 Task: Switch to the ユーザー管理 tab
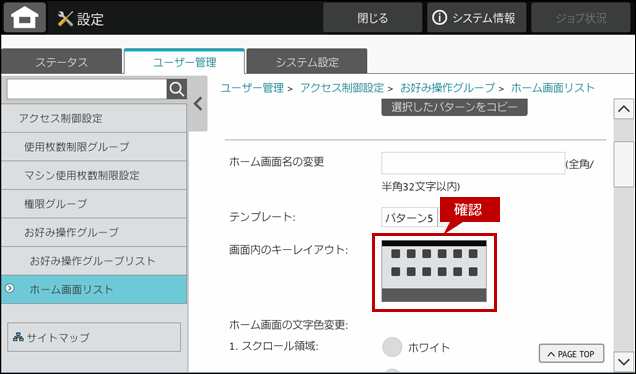coord(185,62)
